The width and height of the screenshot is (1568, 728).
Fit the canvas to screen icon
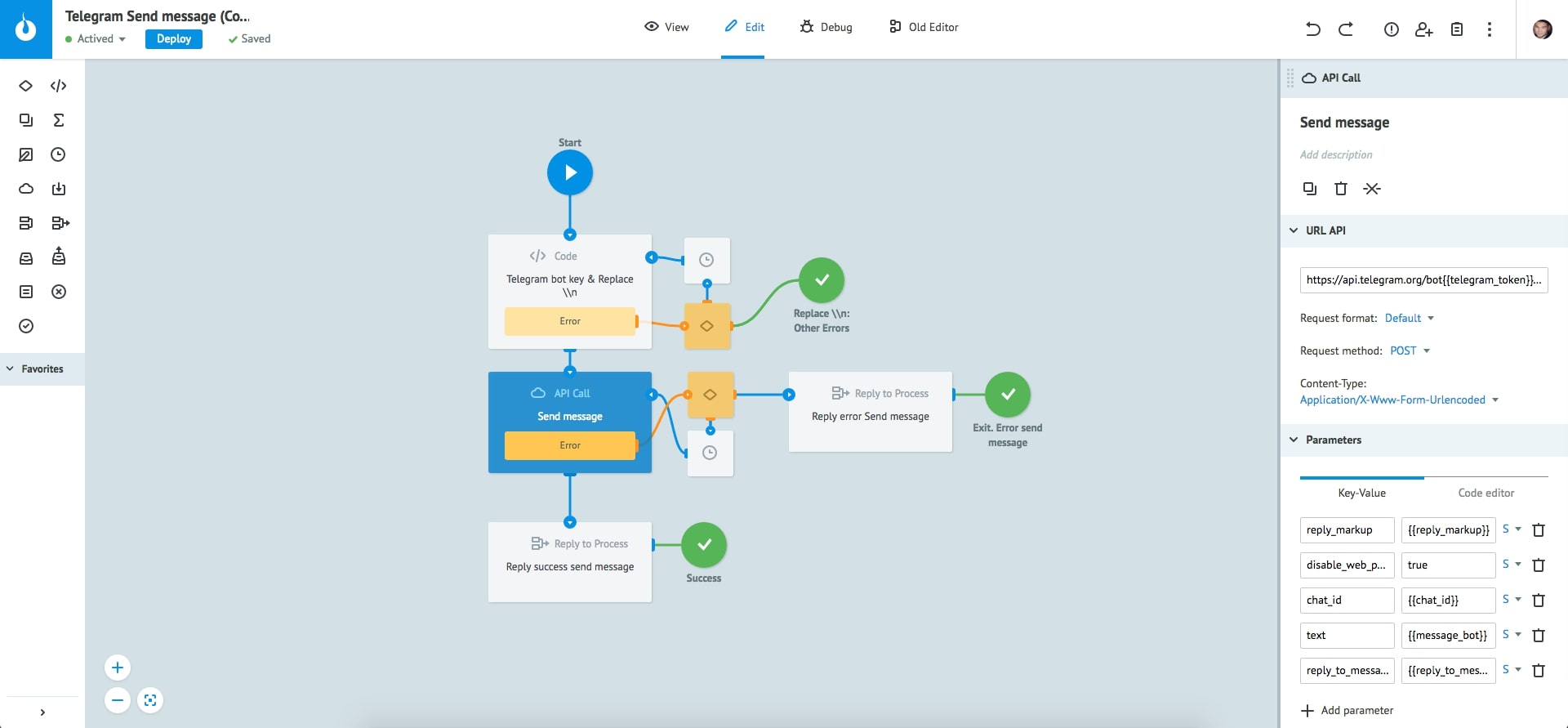(x=150, y=700)
